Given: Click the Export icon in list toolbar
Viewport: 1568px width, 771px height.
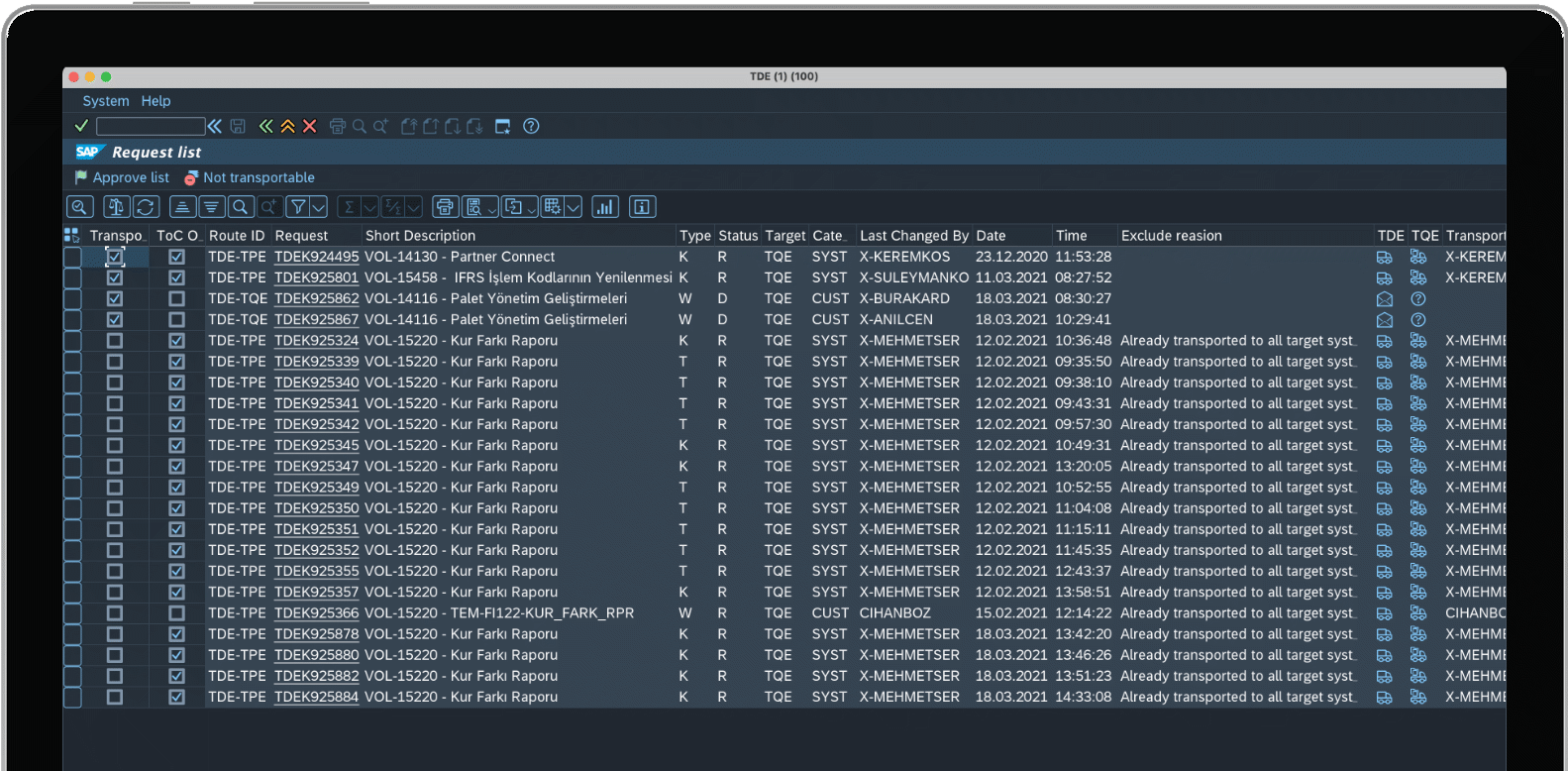Looking at the screenshot, I should point(513,206).
